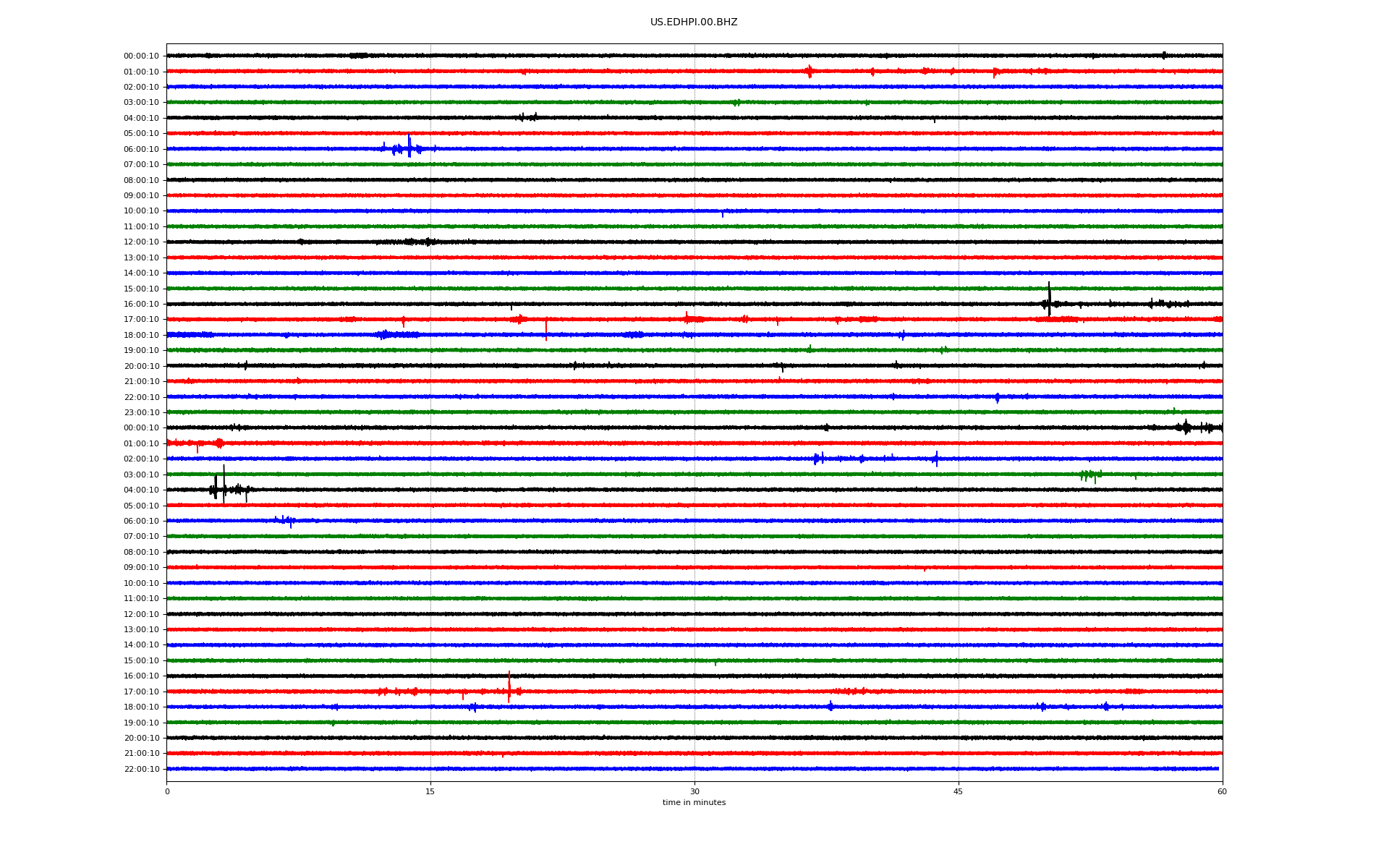The image size is (1389, 868).
Task: Click the blue burst near minute 14
Action: [x=409, y=148]
